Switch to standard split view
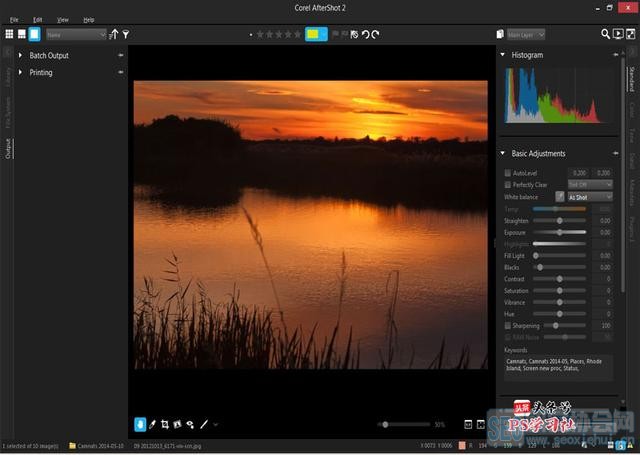 point(22,34)
